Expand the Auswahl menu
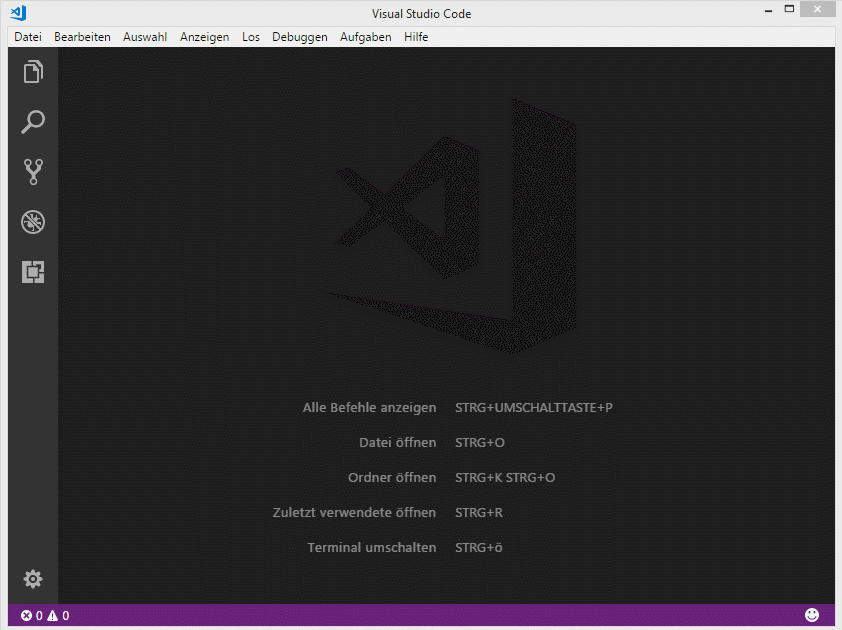Viewport: 842px width, 630px height. coord(145,37)
